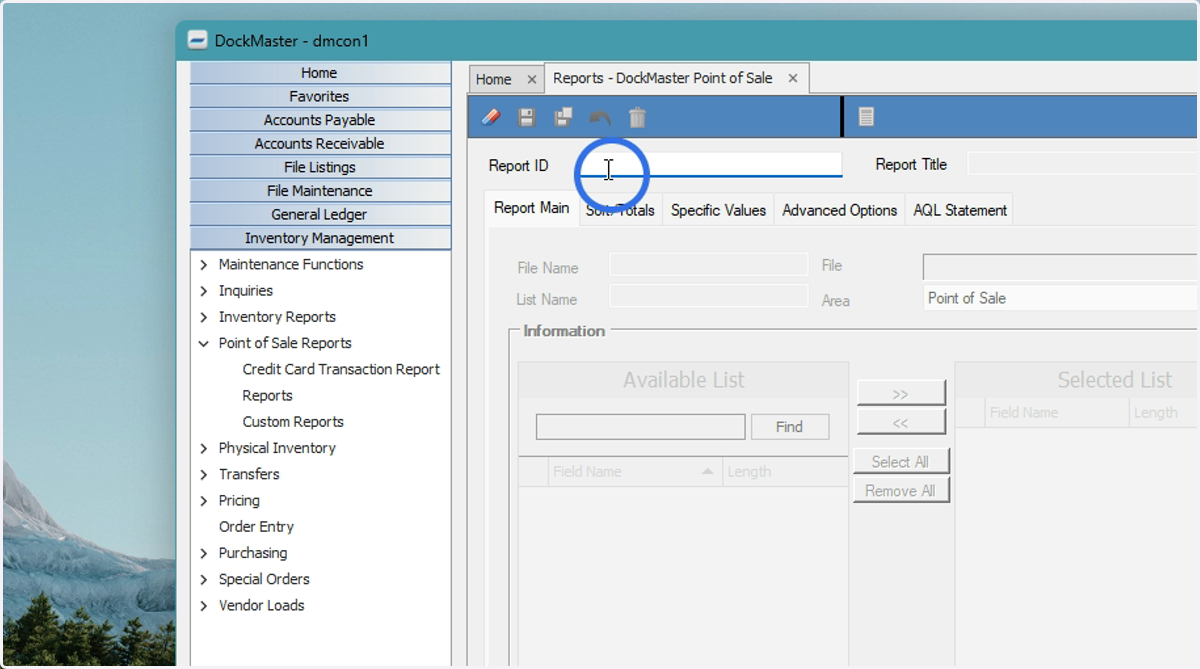Open the General Ledger section
Screen dimensions: 1200x669
tap(319, 214)
